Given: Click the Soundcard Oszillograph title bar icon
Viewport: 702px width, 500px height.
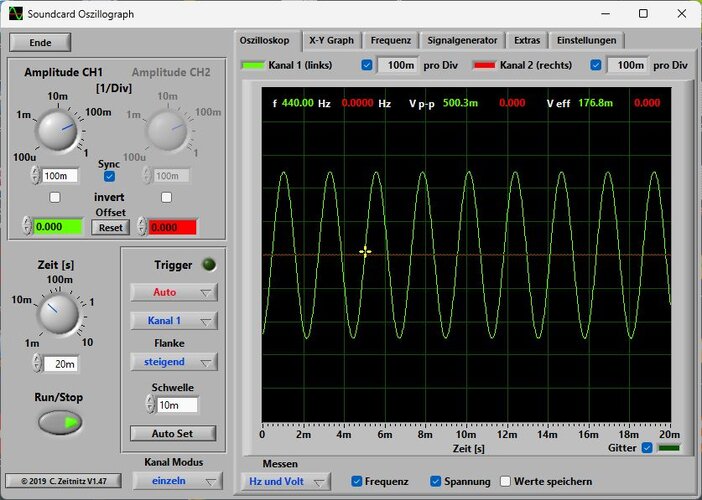Looking at the screenshot, I should click(x=16, y=13).
